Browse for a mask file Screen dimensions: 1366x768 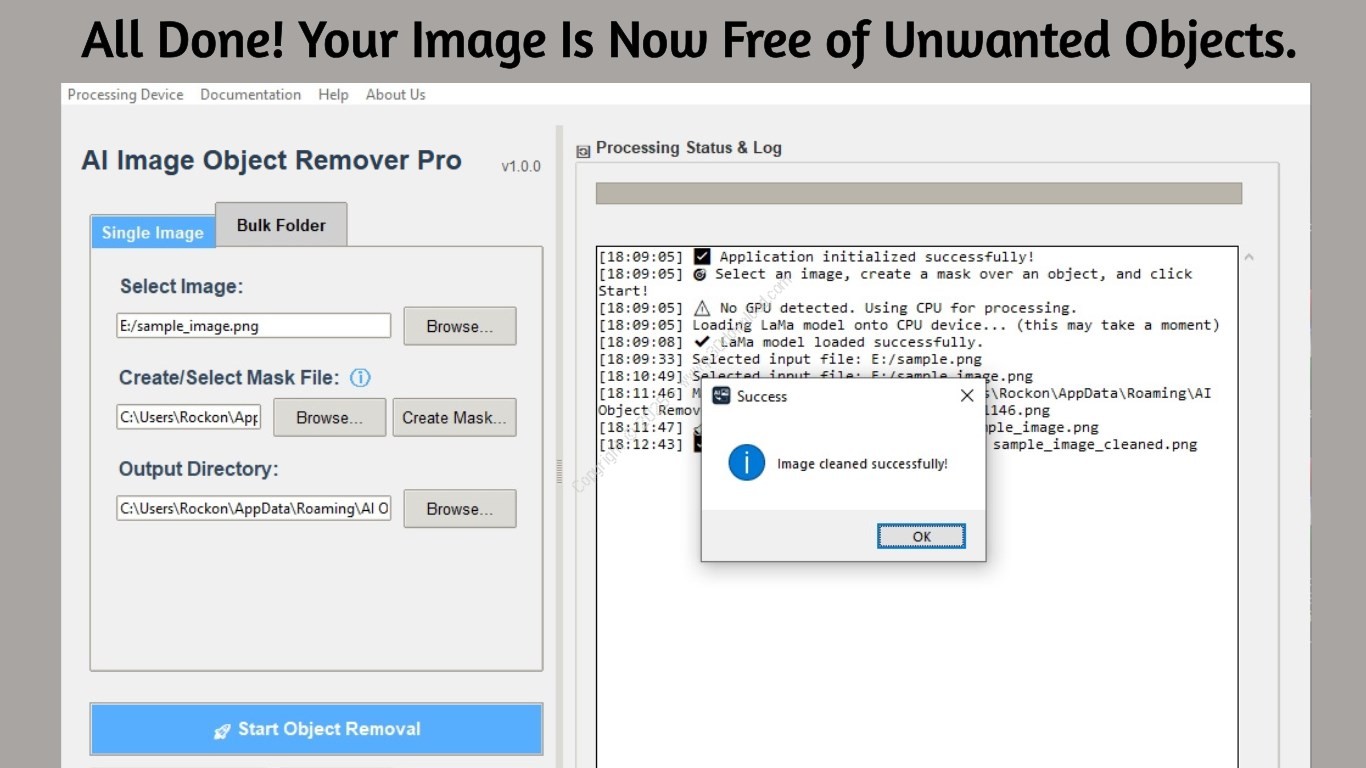pos(329,418)
